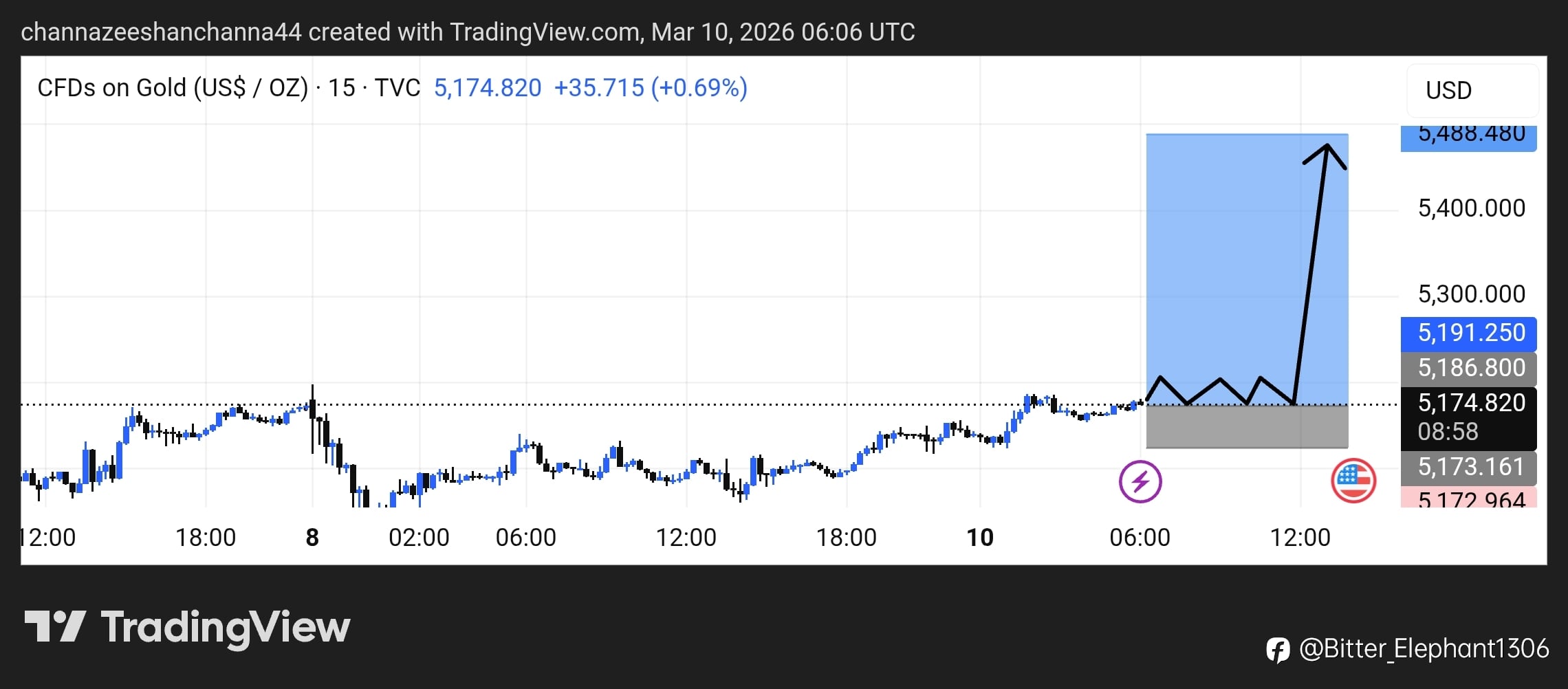Screen dimensions: 1568x689
Task: Select the gray stop-loss zone
Action: [1246, 426]
